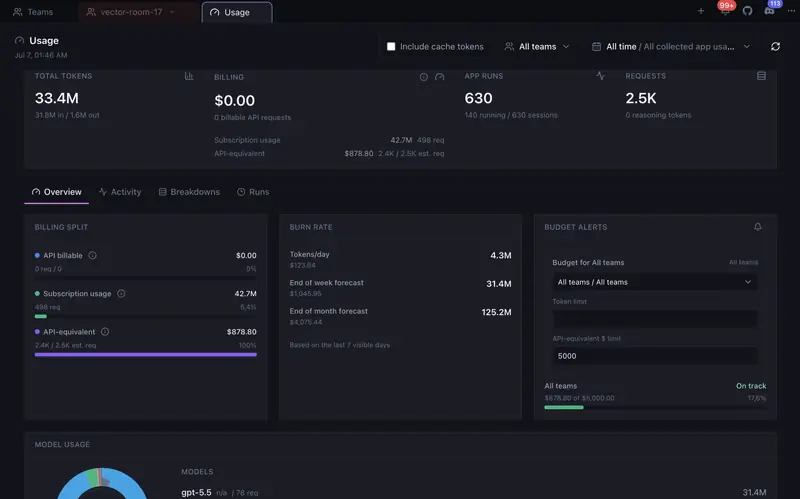Click the gauge icon on Billing card
Screen dimensions: 800x499
[439, 77]
